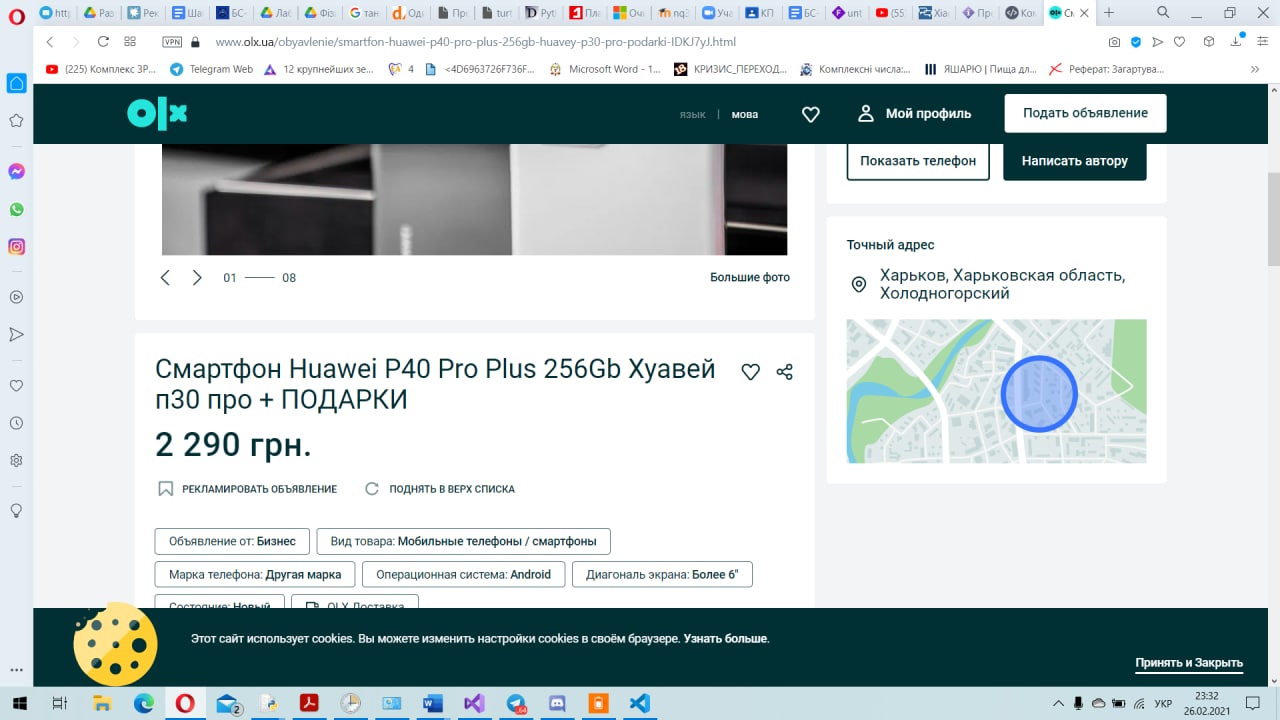Reload the page

coord(103,42)
